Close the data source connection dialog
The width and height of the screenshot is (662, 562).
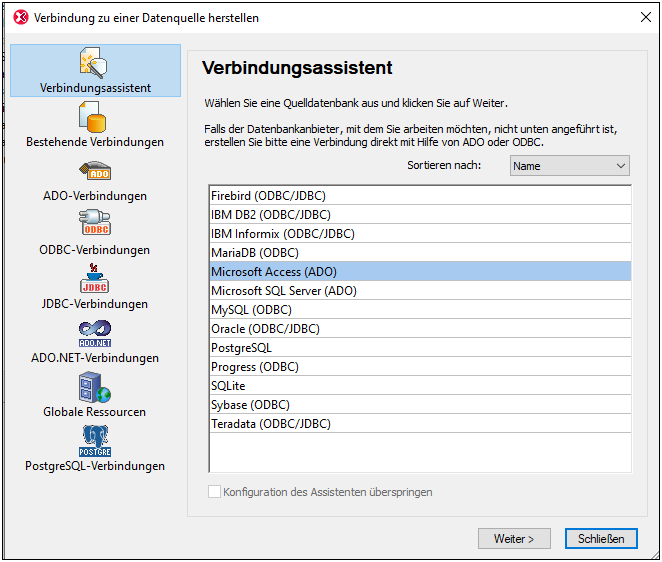[646, 17]
